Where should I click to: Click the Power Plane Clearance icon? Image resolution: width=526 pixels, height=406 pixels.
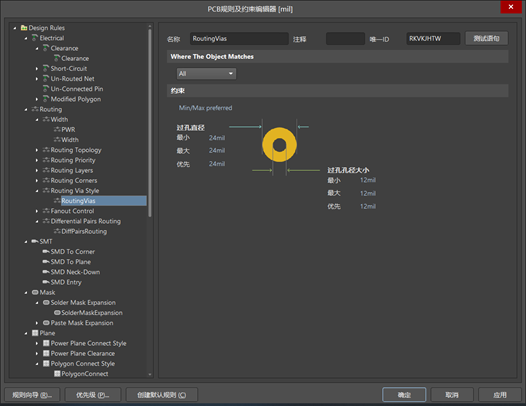[x=46, y=353]
